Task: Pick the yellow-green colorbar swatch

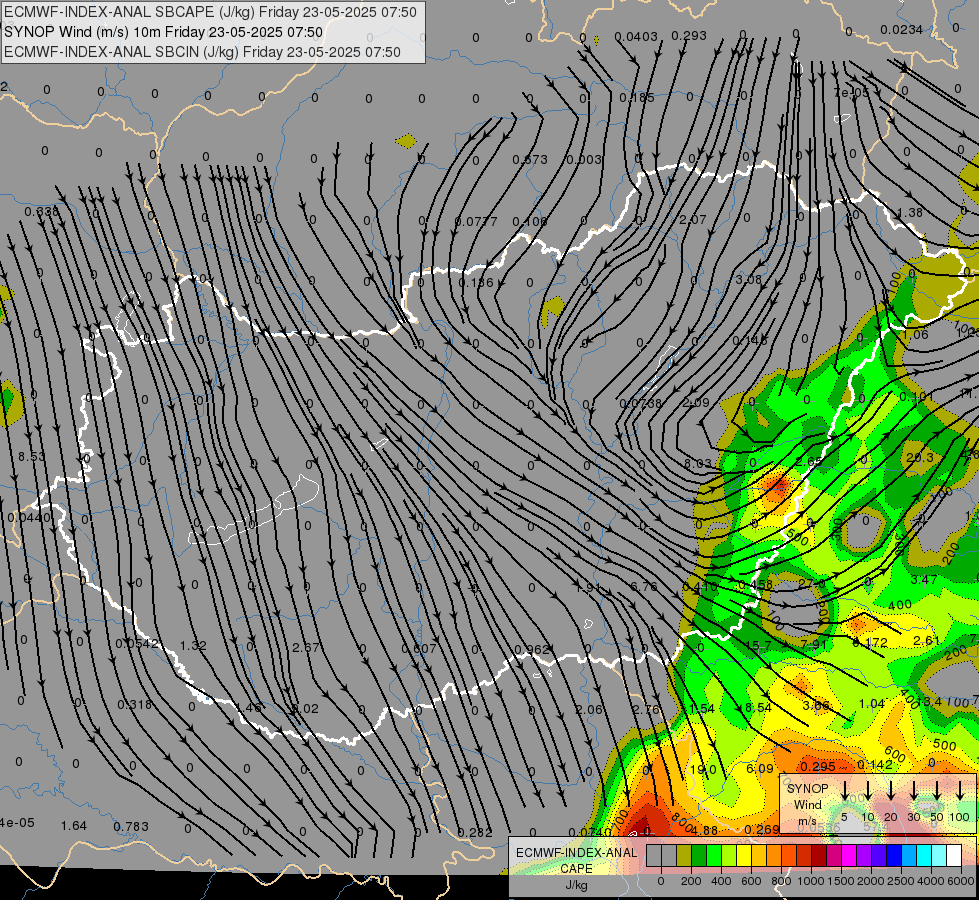Action: [729, 856]
